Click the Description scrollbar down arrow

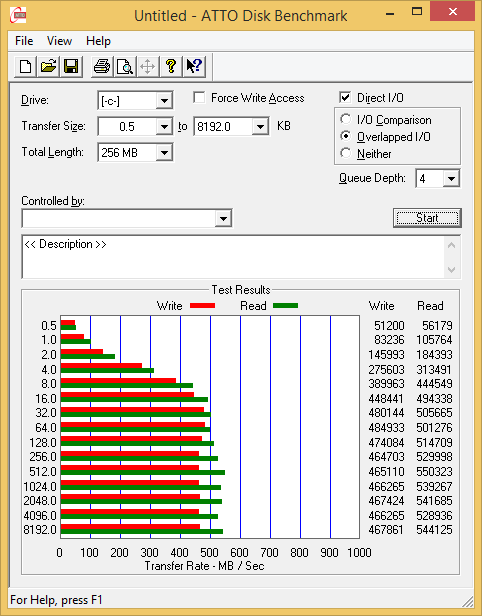[x=452, y=270]
